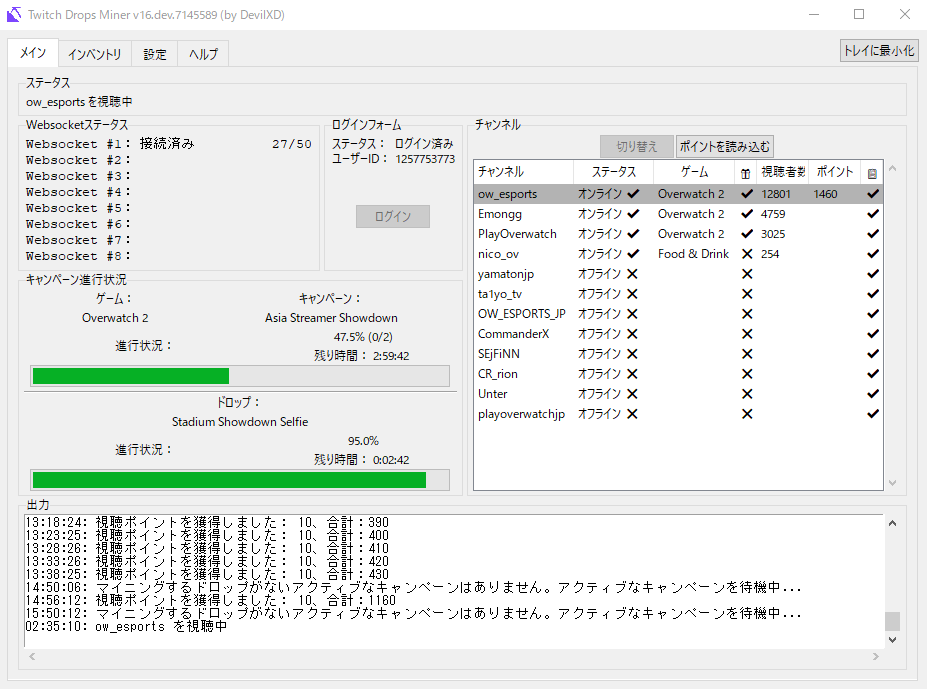Select the ta1yo_tv channel row
This screenshot has width=927, height=689.
[x=678, y=294]
